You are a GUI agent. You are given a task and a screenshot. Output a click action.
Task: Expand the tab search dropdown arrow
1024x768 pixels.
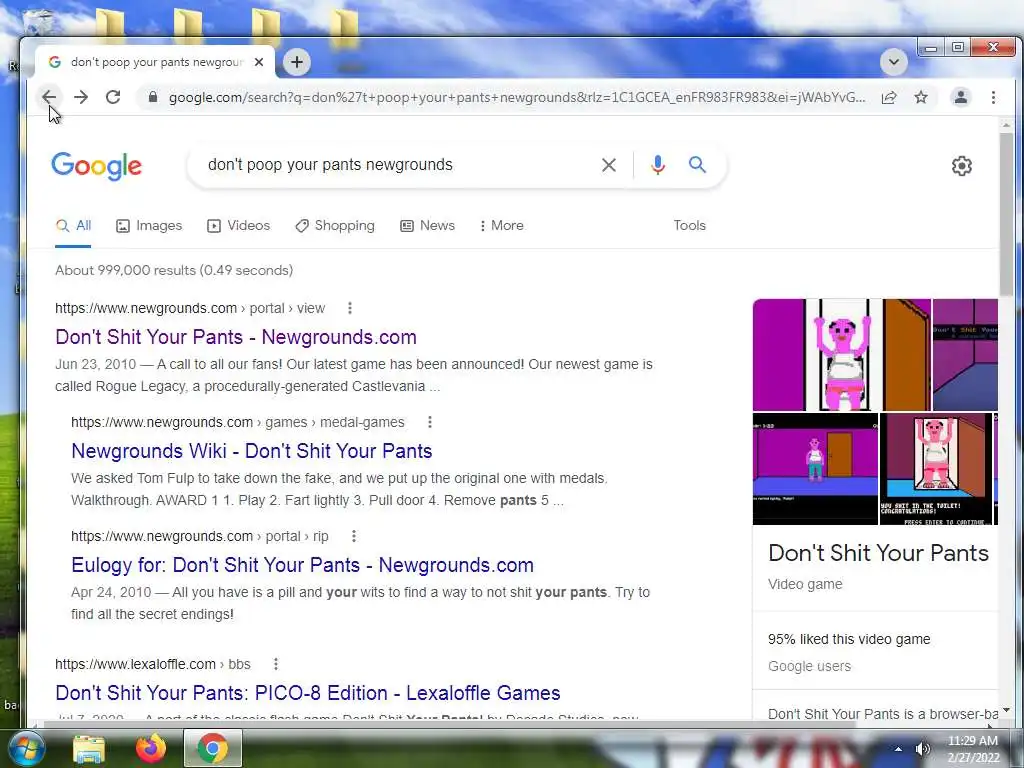(893, 62)
